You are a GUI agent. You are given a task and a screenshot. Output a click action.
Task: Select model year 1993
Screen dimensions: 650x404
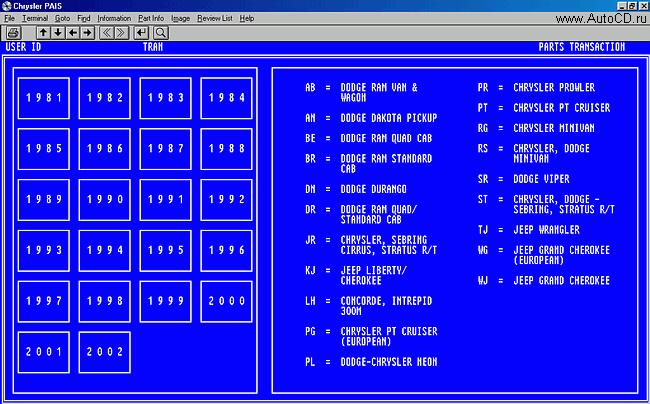tap(44, 251)
